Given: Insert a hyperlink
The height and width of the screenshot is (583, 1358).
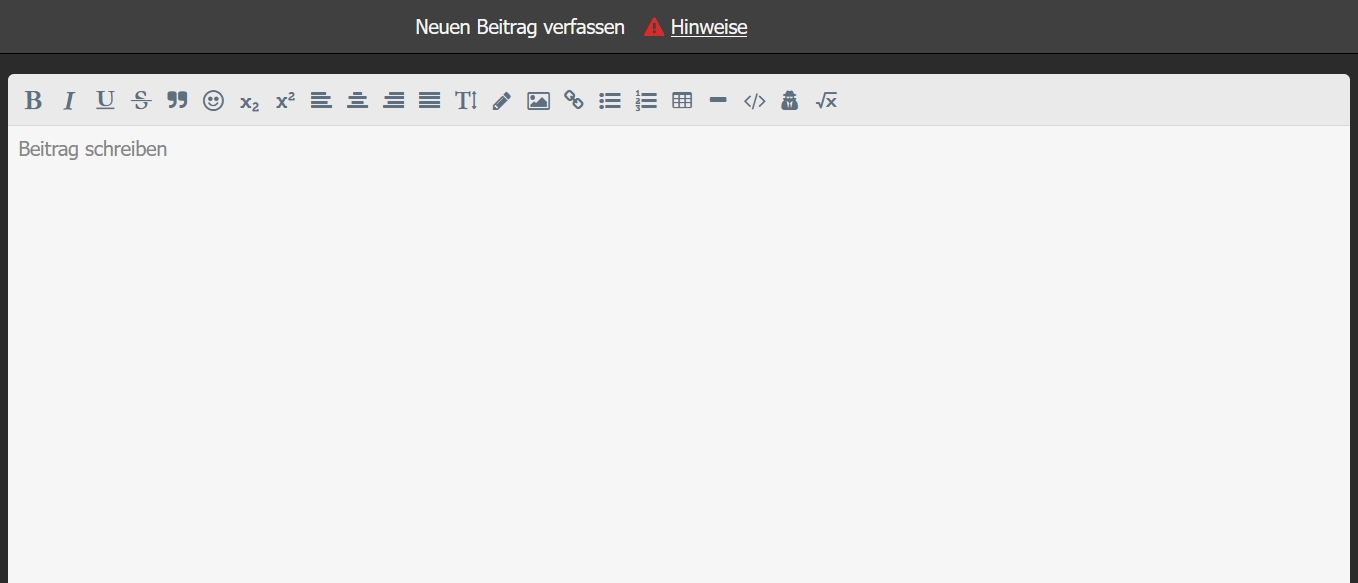Looking at the screenshot, I should [574, 100].
